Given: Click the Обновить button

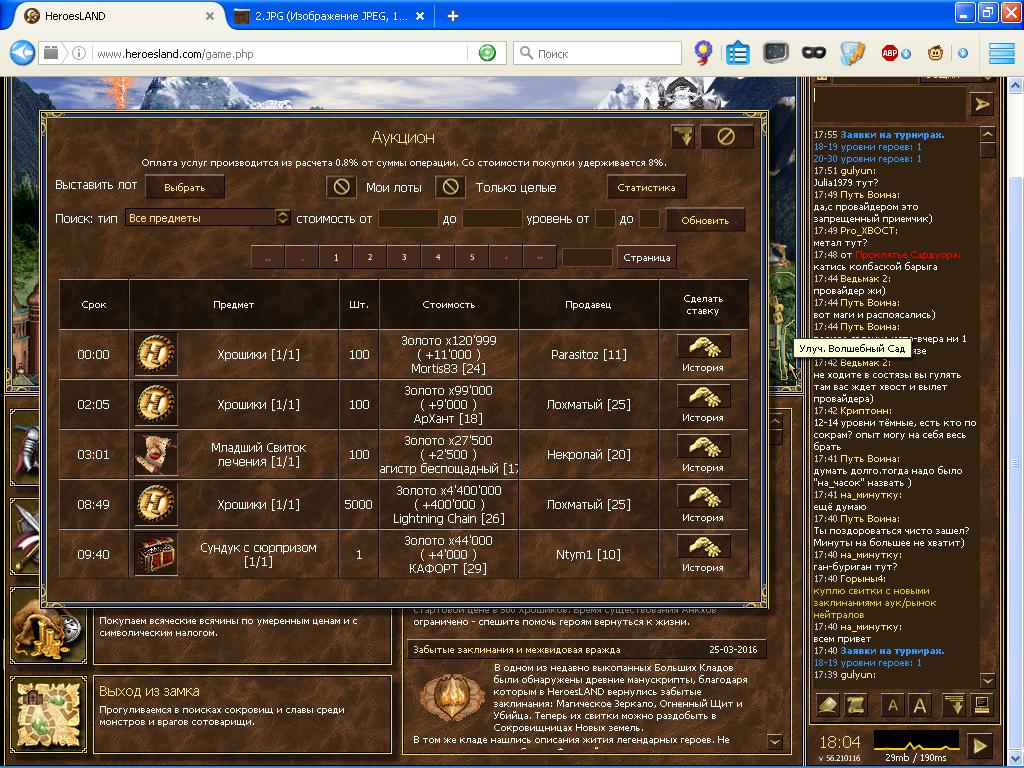Looking at the screenshot, I should coord(705,219).
